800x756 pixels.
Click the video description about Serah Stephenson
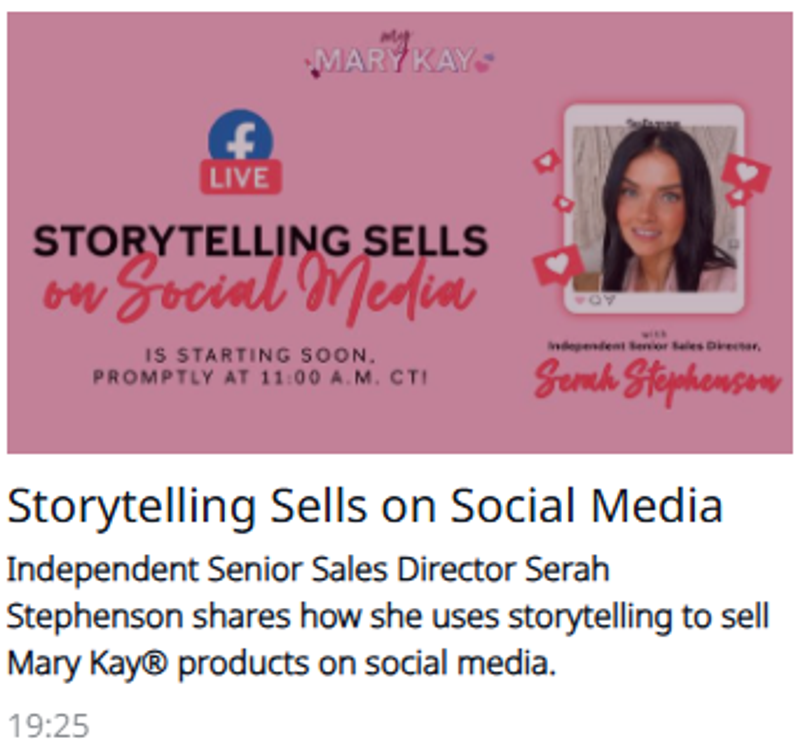pos(390,616)
